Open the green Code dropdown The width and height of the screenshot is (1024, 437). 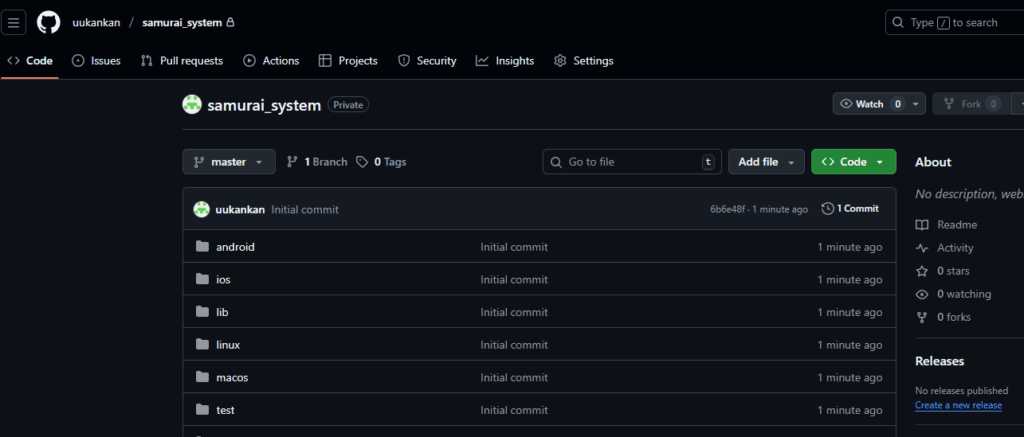click(x=853, y=162)
